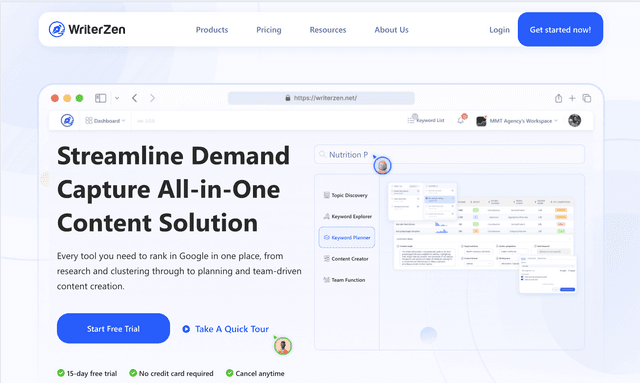The image size is (640, 383).
Task: Open the Pricing page
Action: 269,30
